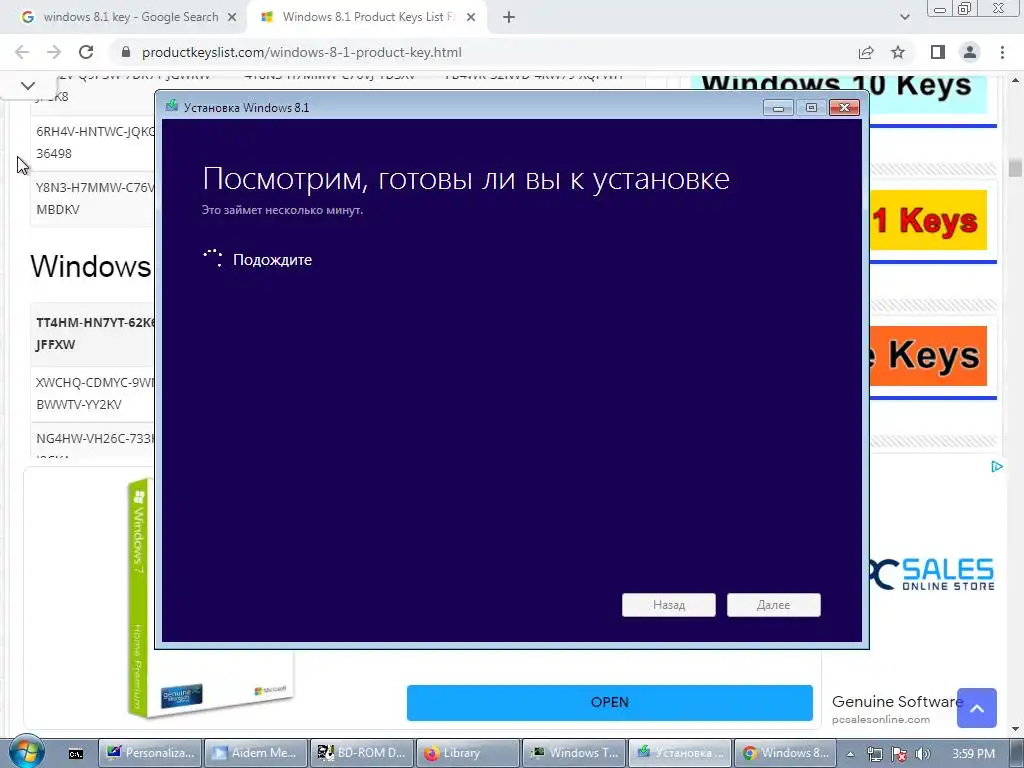Click the Назад button in setup
1024x768 pixels.
click(x=669, y=605)
